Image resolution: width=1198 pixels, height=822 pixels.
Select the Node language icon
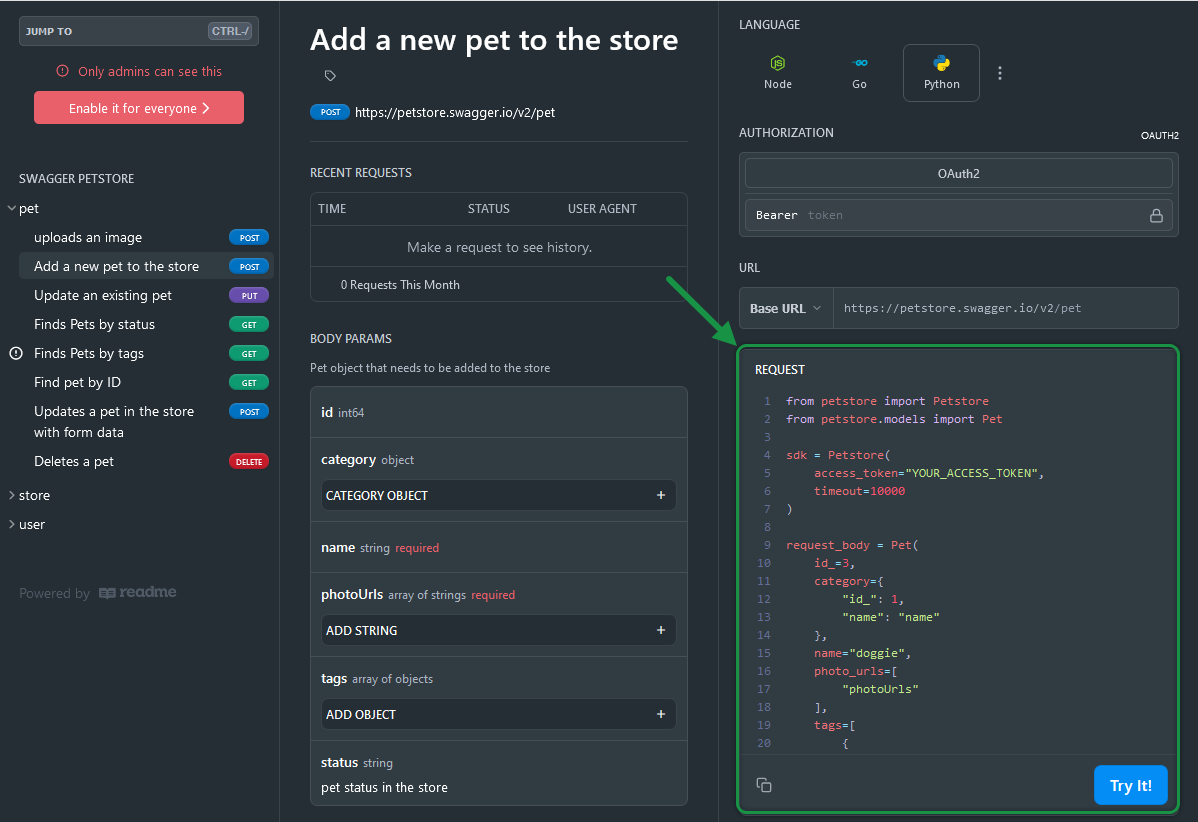pyautogui.click(x=777, y=72)
